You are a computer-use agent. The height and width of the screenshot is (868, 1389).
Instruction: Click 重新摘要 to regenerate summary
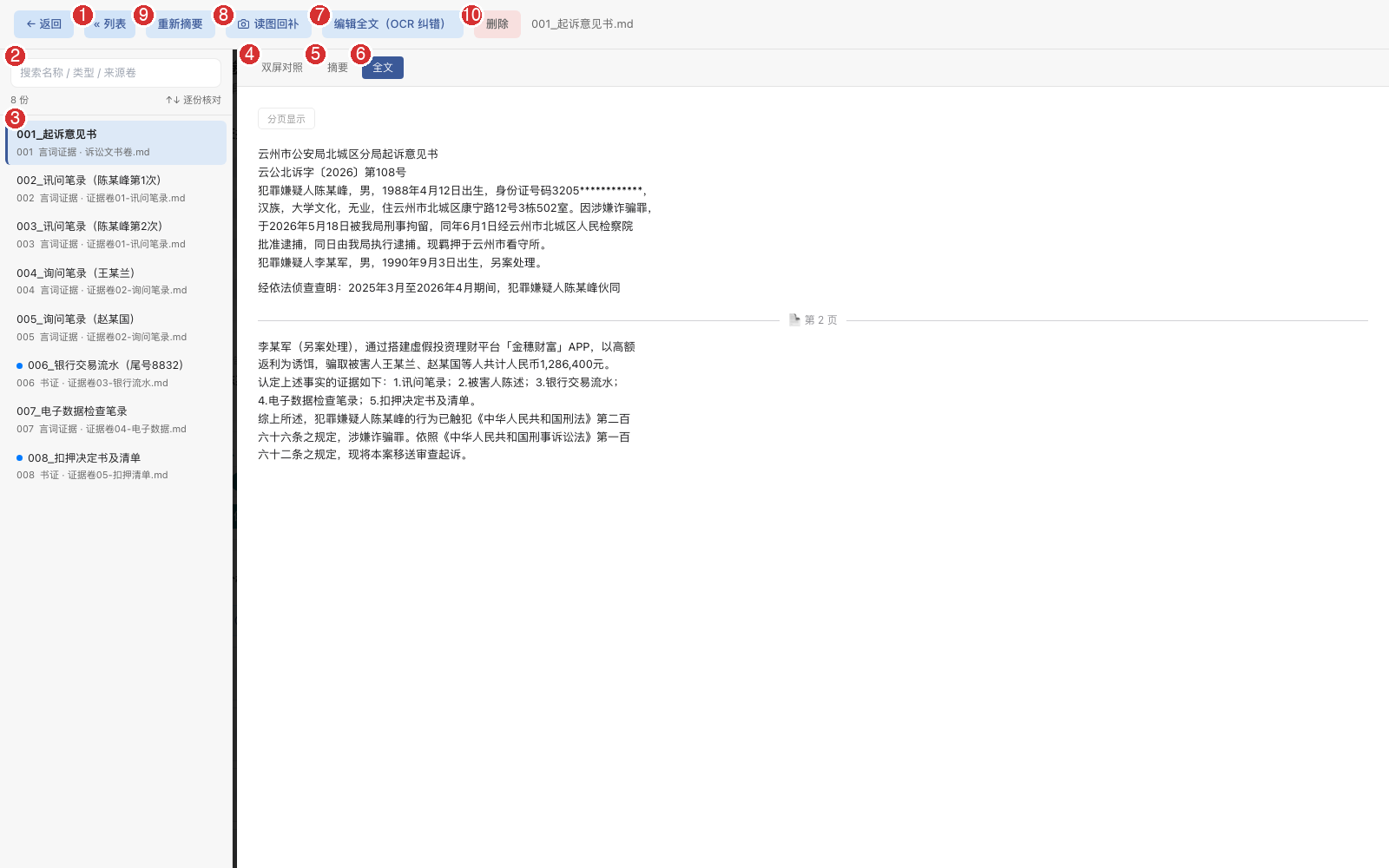(180, 24)
